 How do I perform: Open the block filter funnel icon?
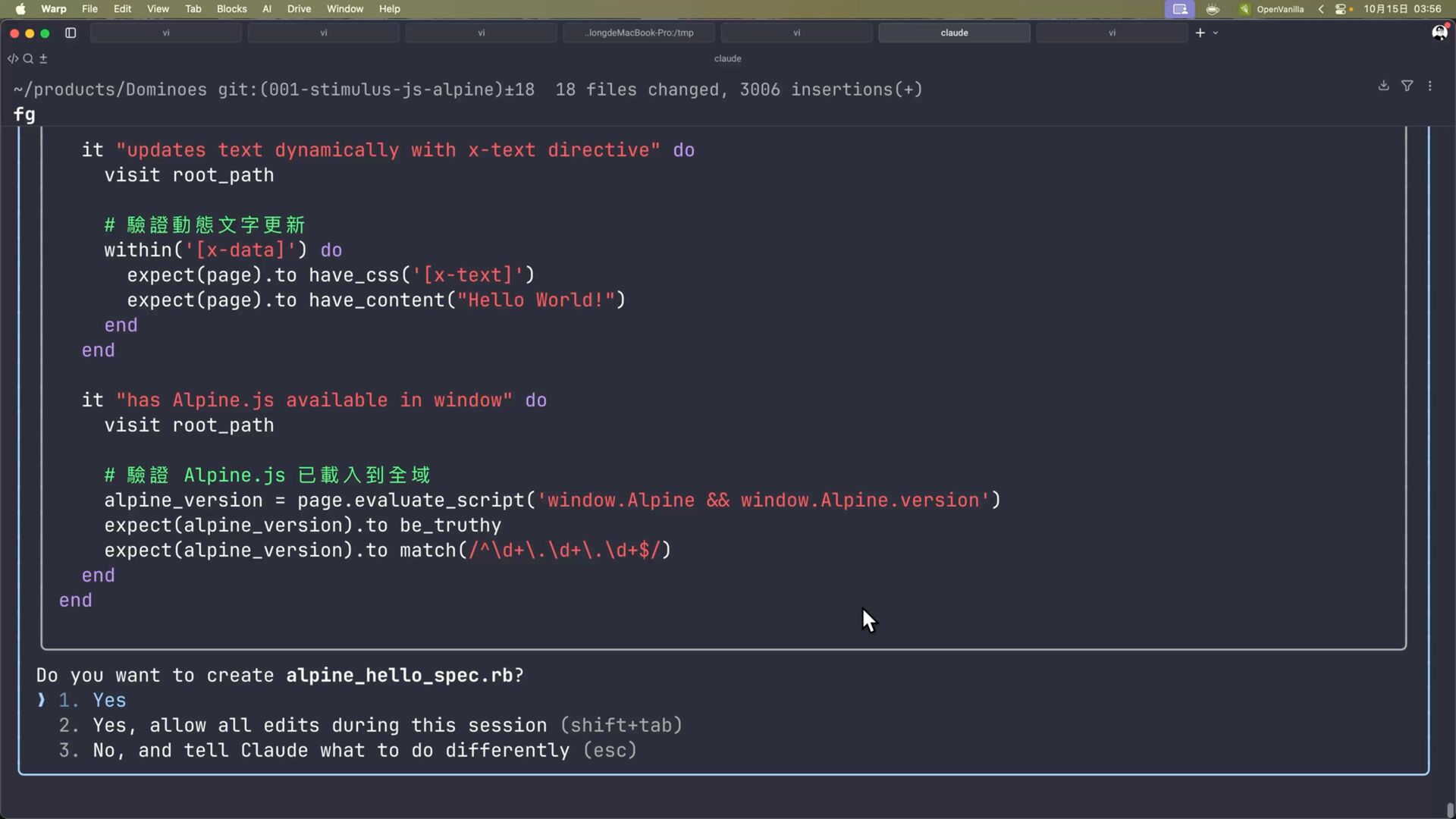1407,86
